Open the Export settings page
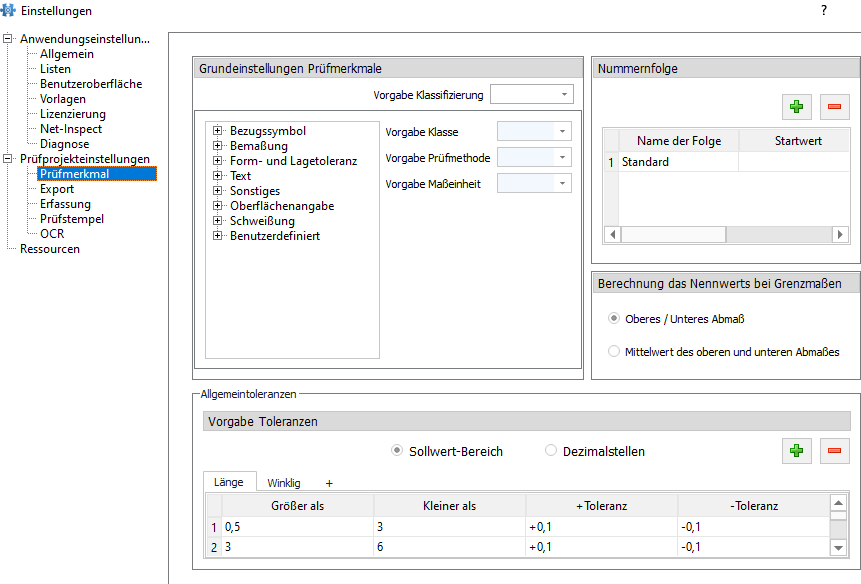The image size is (861, 584). (x=57, y=189)
